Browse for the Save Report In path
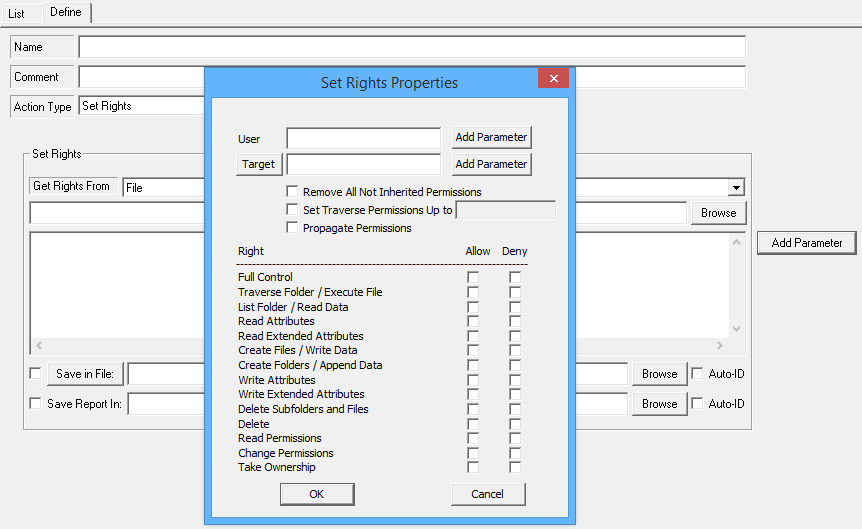 pyautogui.click(x=660, y=404)
